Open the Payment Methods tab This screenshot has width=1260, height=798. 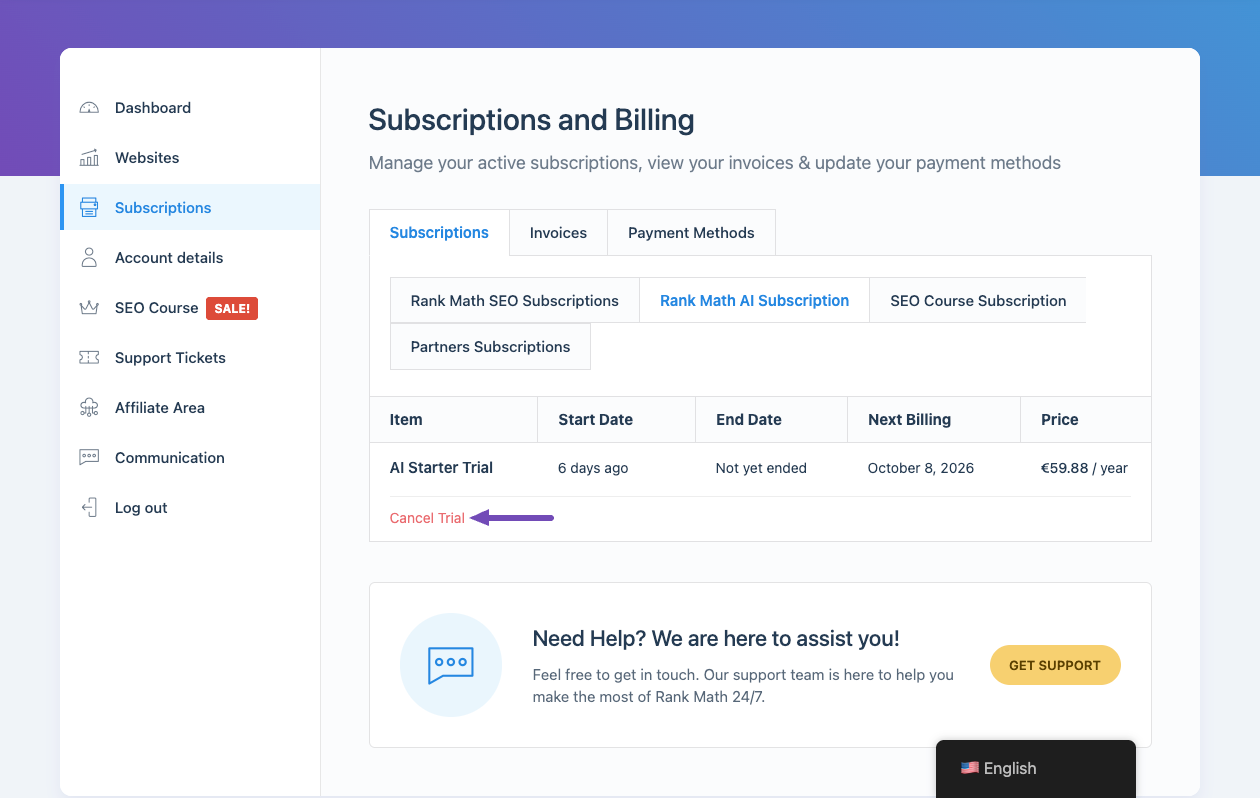pyautogui.click(x=691, y=232)
